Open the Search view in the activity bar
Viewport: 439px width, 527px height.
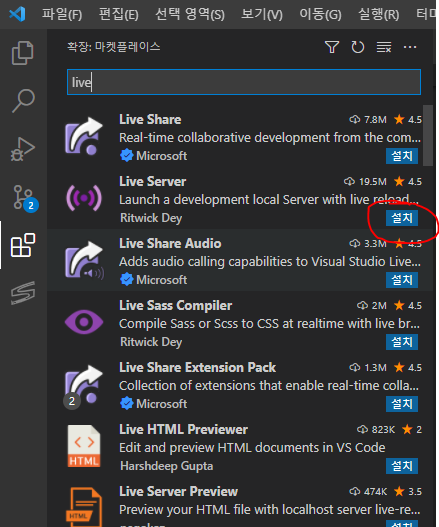coord(23,100)
